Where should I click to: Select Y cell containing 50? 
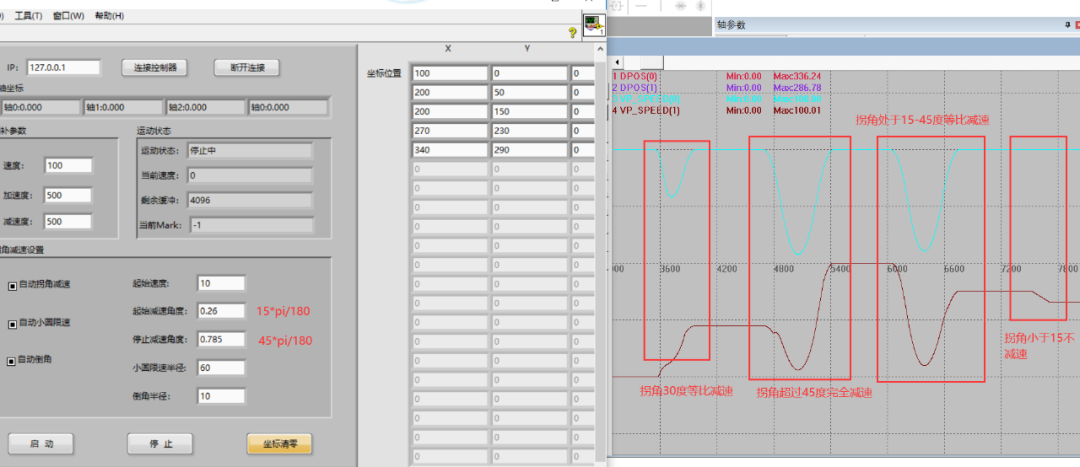529,92
